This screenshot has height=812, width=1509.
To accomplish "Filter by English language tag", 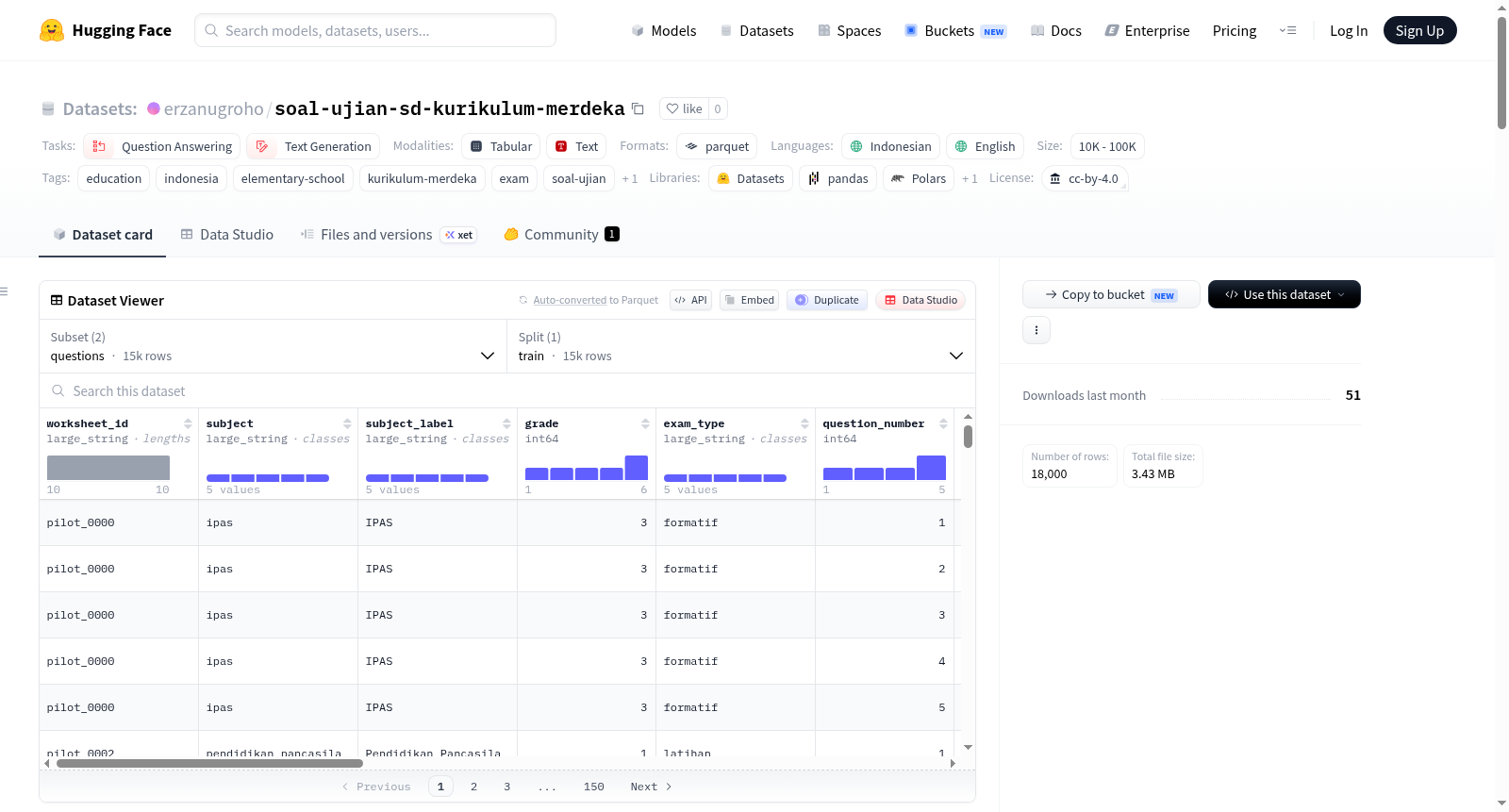I will click(x=985, y=146).
